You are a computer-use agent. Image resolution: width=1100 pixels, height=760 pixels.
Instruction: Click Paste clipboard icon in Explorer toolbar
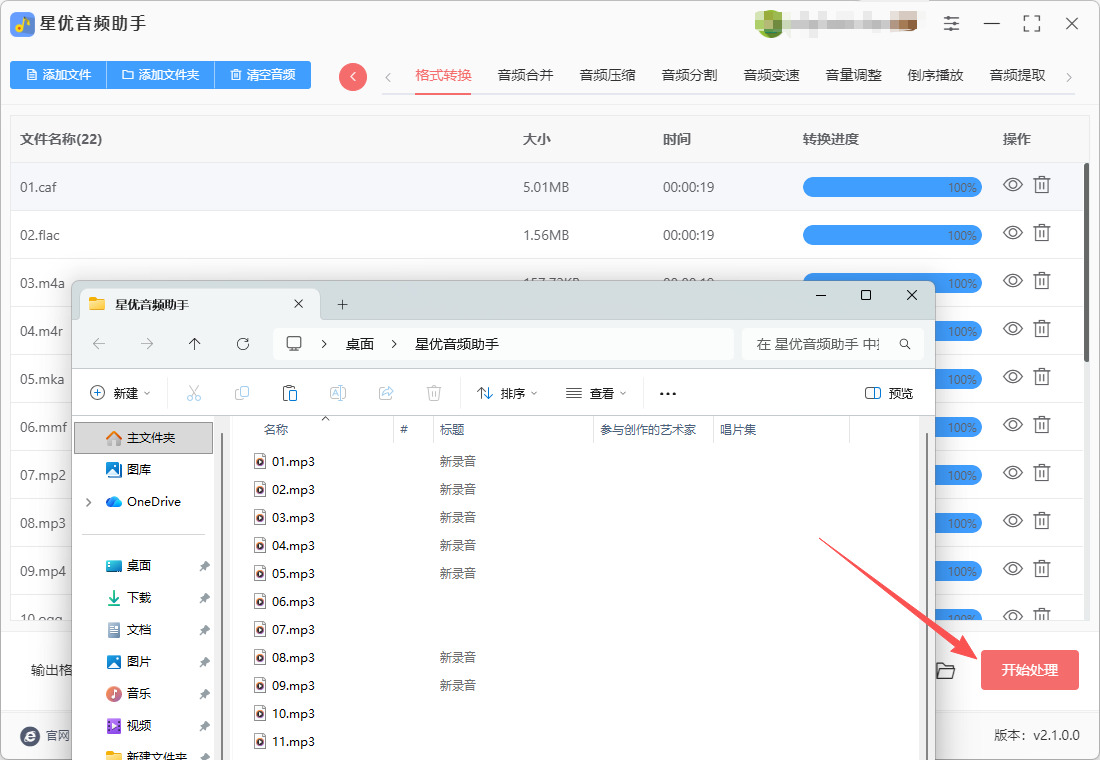(290, 393)
